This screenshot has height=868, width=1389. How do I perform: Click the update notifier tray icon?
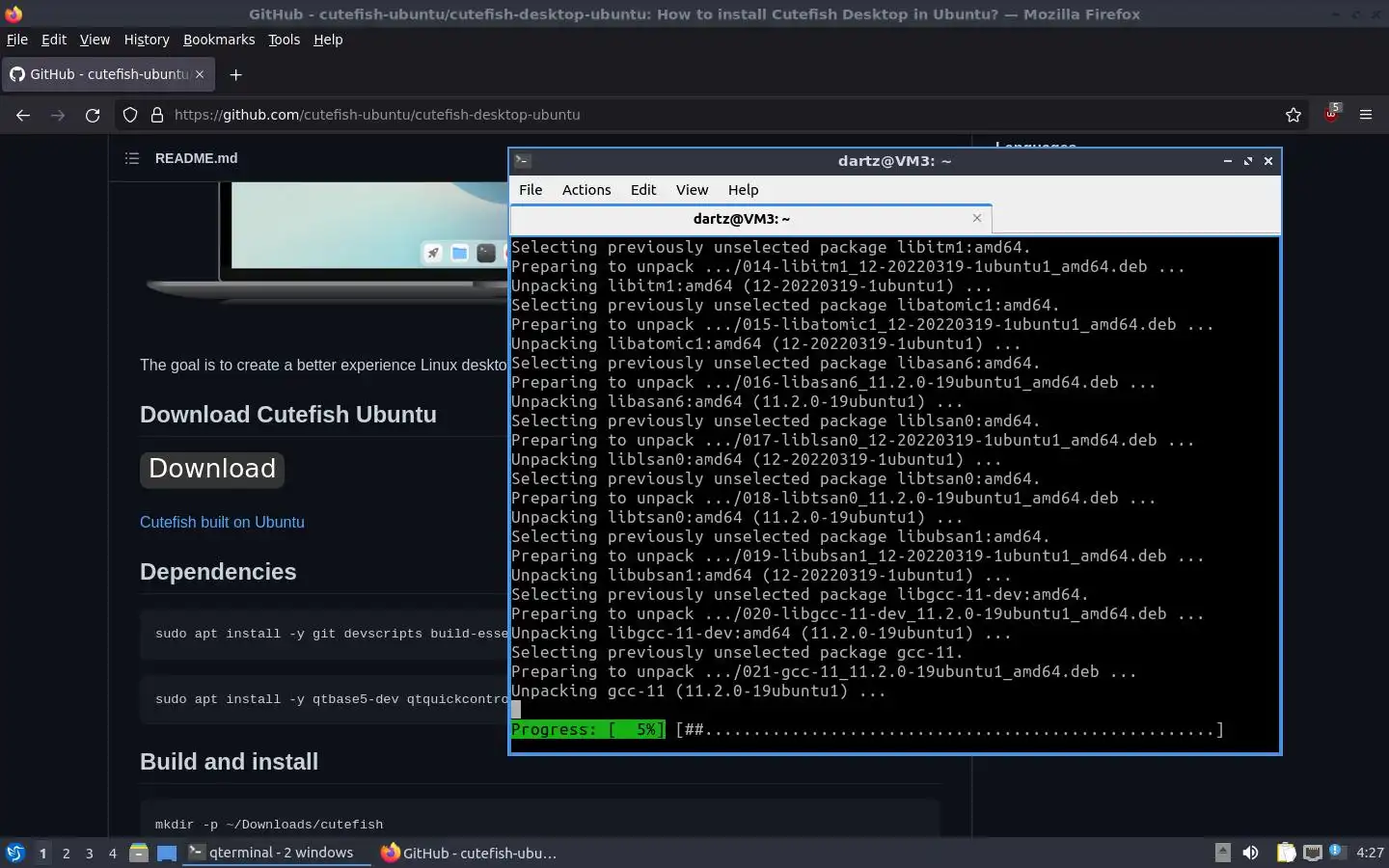click(1336, 851)
